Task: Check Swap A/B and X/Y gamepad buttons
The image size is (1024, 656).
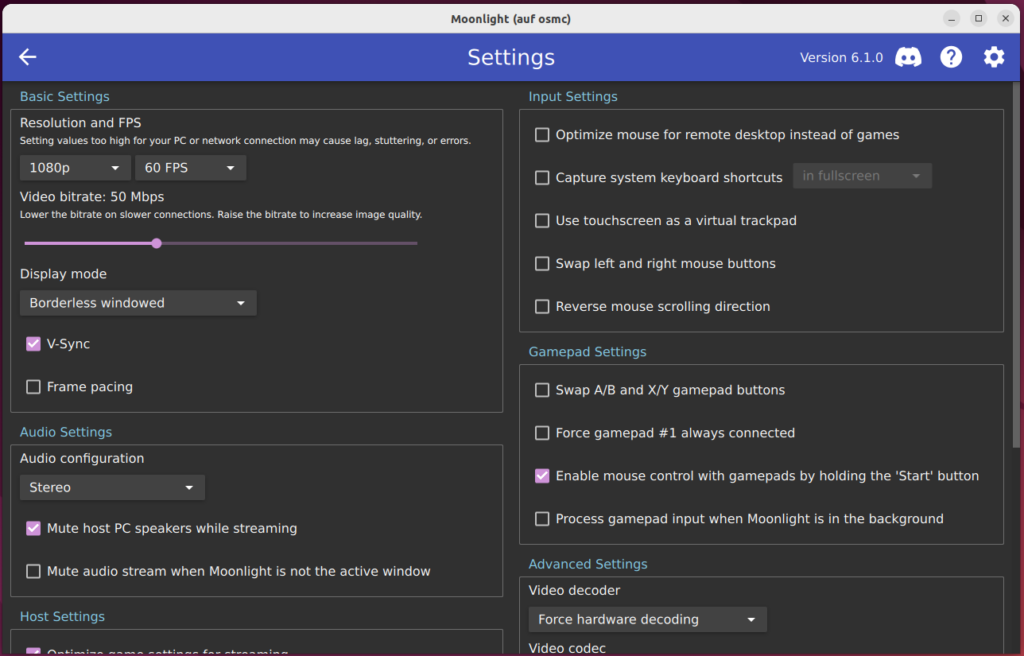Action: 542,390
